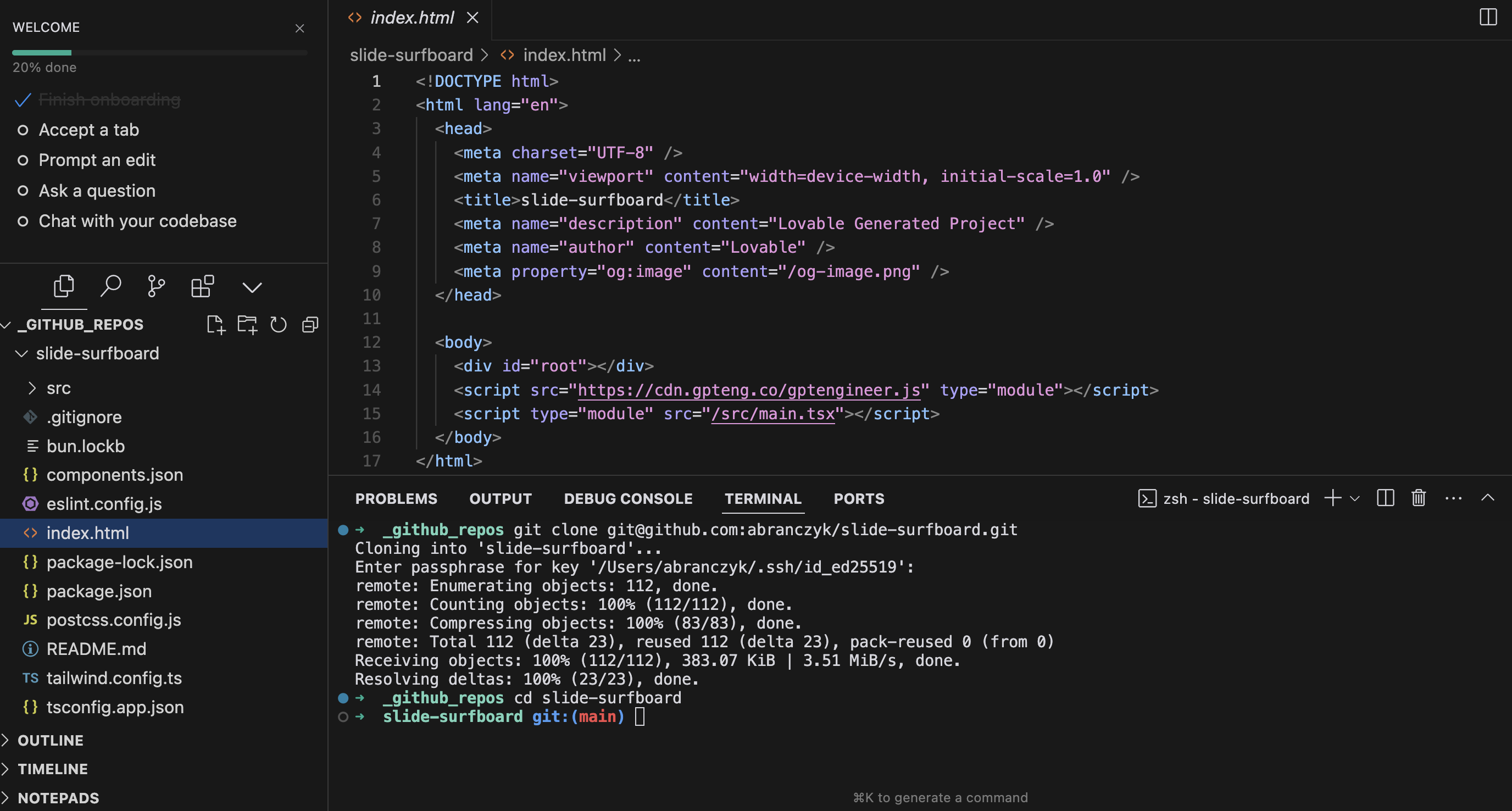1512x811 pixels.
Task: Open the terminal launch profile dropdown
Action: point(1355,499)
